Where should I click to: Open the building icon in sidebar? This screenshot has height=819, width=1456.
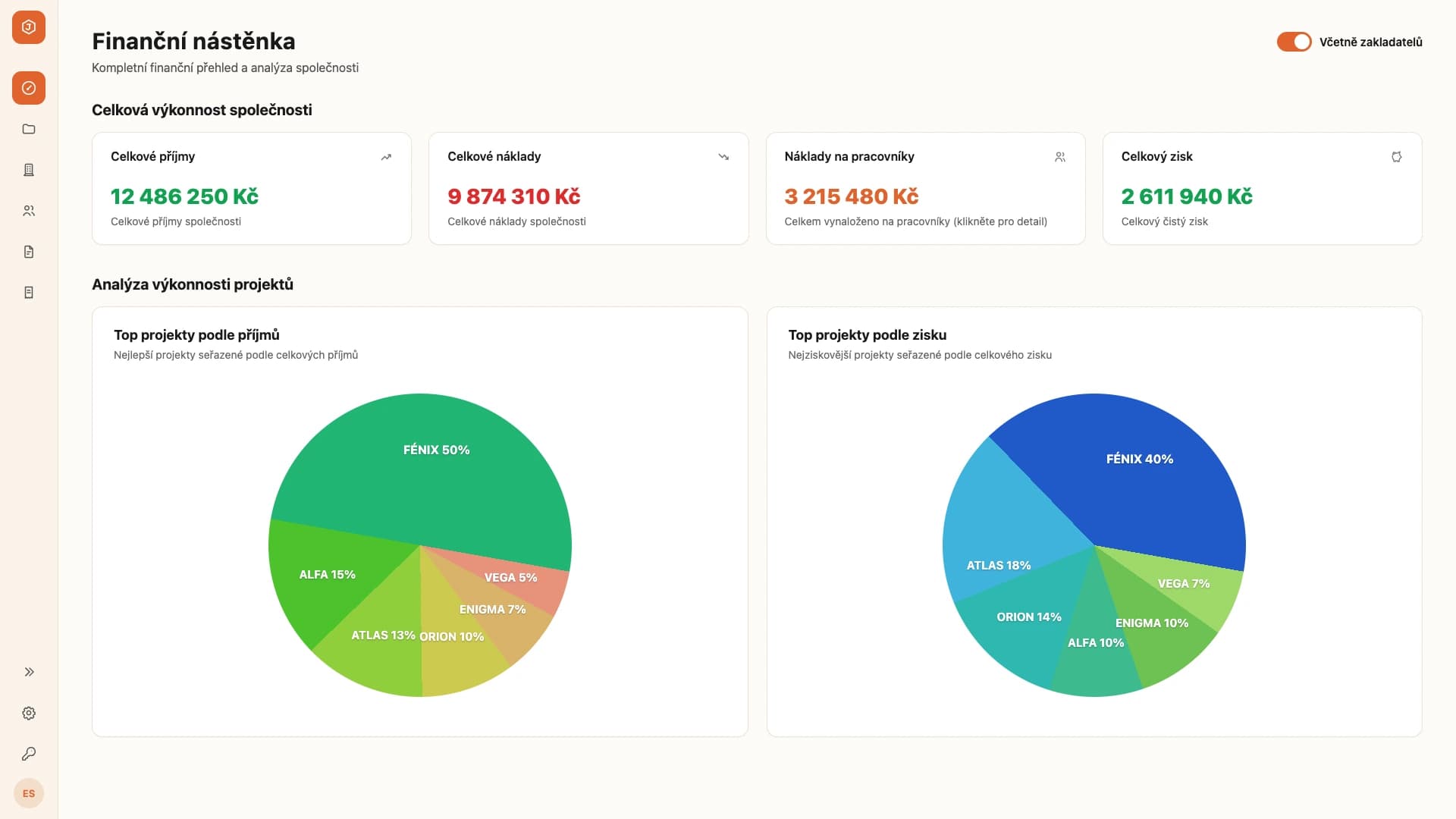(29, 170)
